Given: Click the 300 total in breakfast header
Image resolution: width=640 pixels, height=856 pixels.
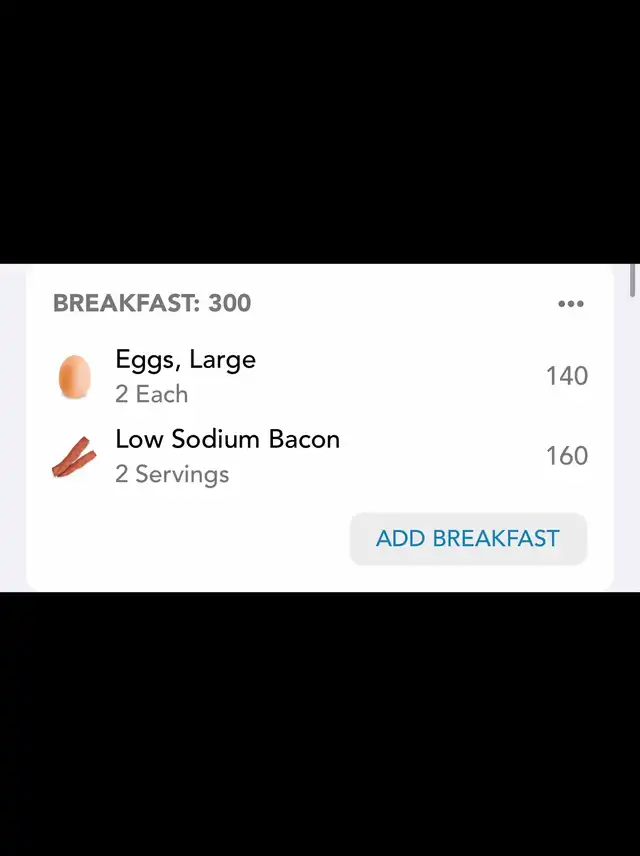Looking at the screenshot, I should coord(230,303).
